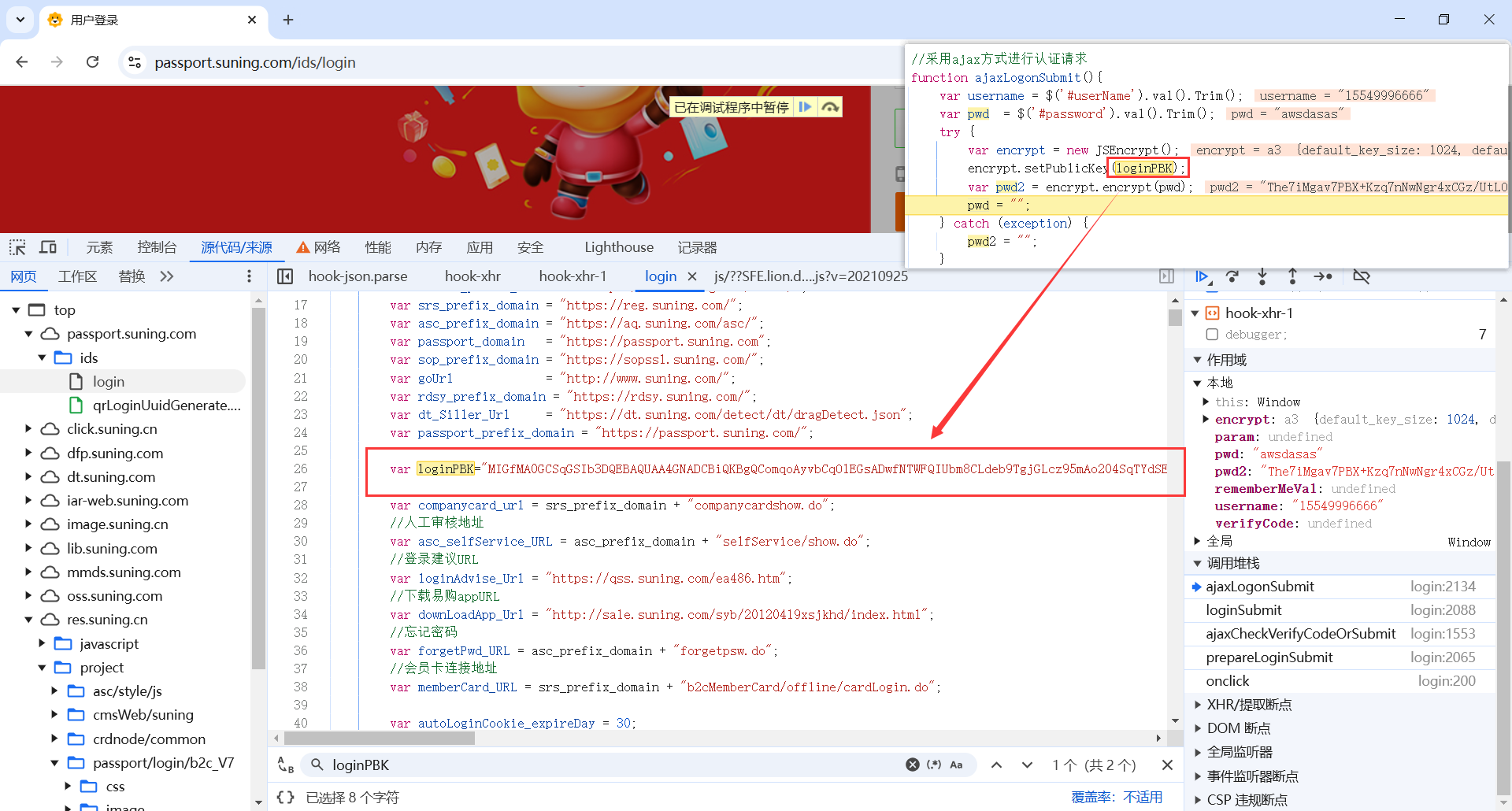This screenshot has height=811, width=1512.
Task: Click the address bar URL
Action: pos(254,62)
